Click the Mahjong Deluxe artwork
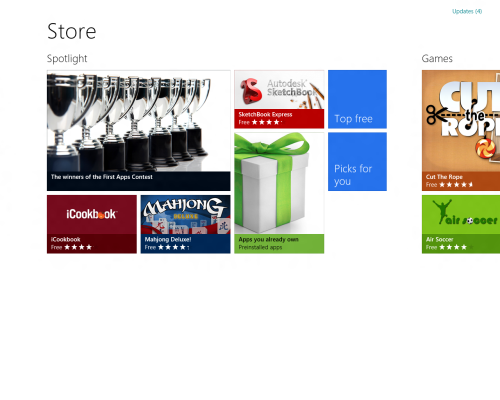 tap(185, 215)
